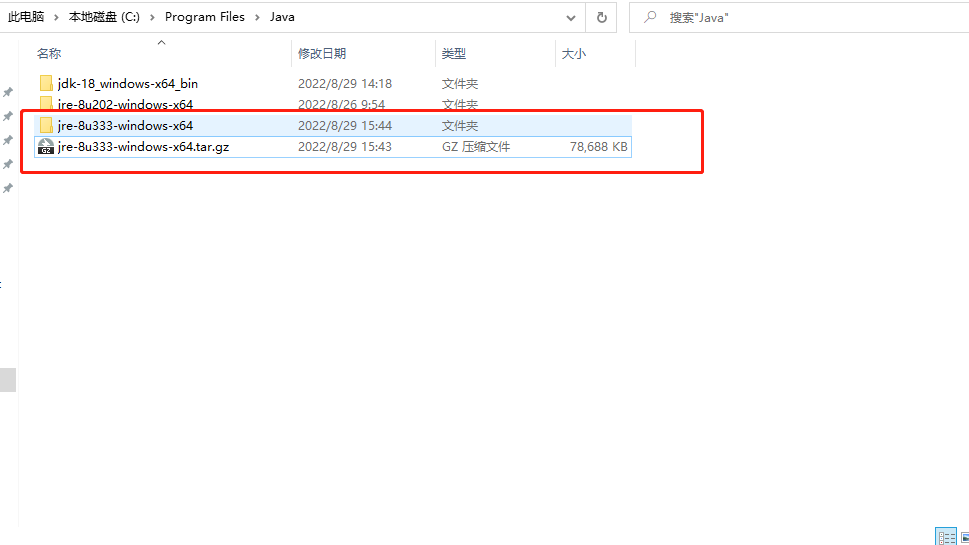Image resolution: width=969 pixels, height=545 pixels.
Task: Navigate to 本地磁盘 (C:) breadcrumb
Action: tap(104, 17)
